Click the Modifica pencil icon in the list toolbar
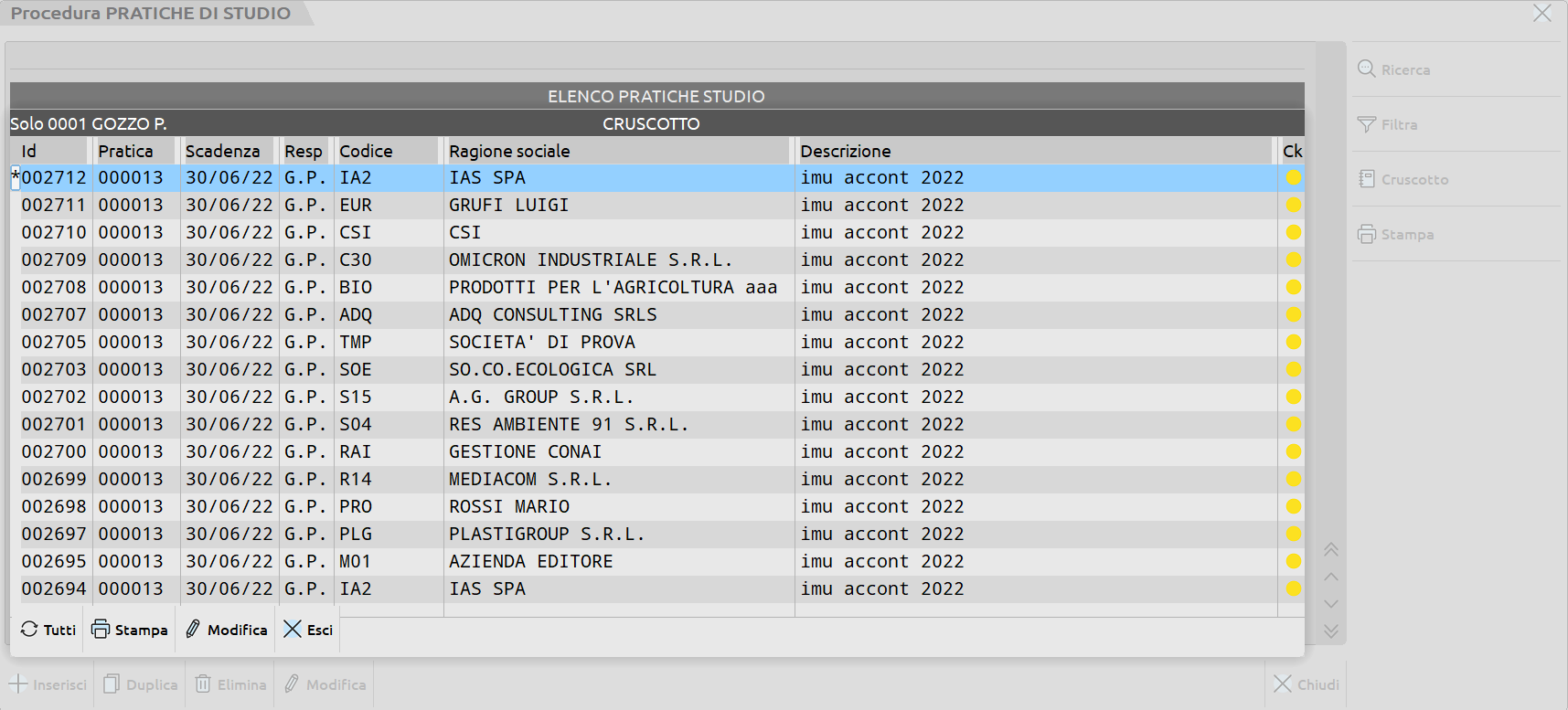1568x710 pixels. pos(193,630)
